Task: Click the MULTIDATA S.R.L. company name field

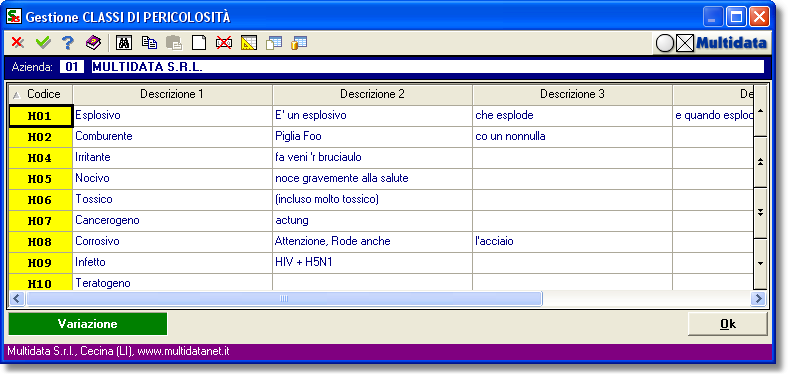Action: [x=428, y=67]
